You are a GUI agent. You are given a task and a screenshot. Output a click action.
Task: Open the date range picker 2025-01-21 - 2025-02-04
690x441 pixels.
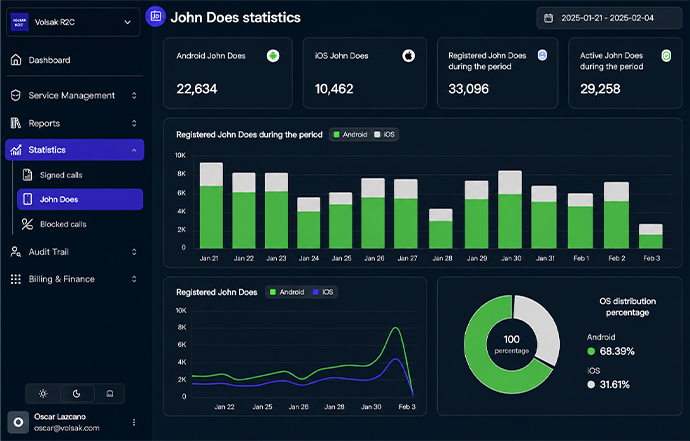pos(609,18)
